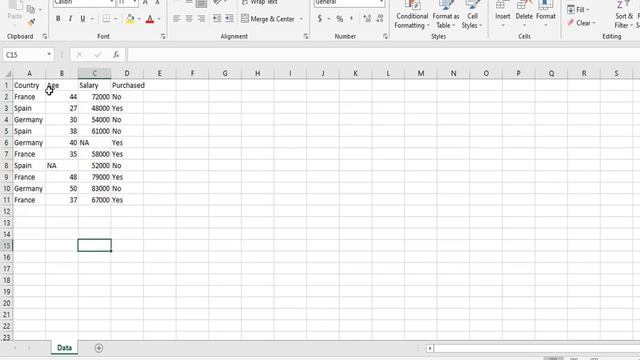Screen dimensions: 640x360
Task: Select the 'Purchased' header cell
Action: coord(127,85)
